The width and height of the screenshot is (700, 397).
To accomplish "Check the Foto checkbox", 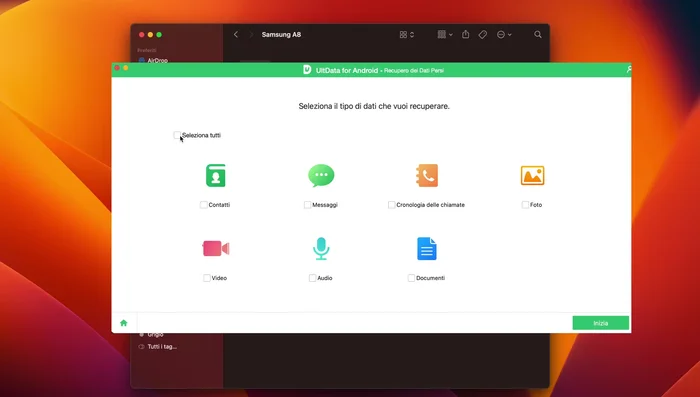I will pos(525,205).
